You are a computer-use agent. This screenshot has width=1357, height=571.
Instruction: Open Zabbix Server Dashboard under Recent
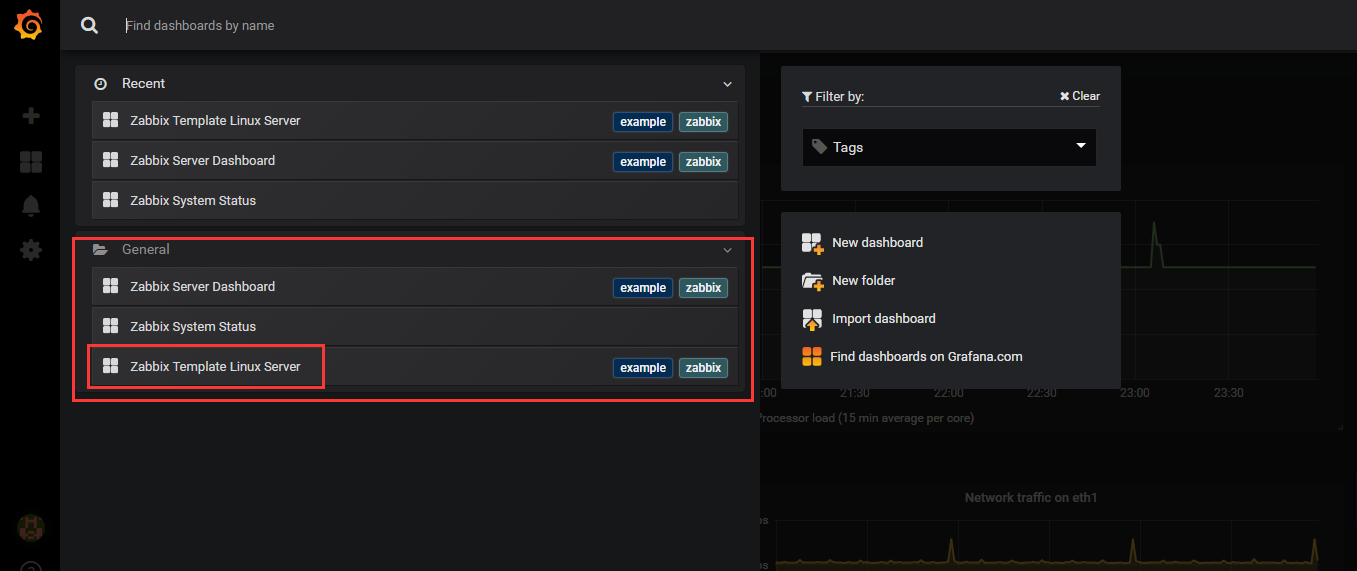pos(415,161)
